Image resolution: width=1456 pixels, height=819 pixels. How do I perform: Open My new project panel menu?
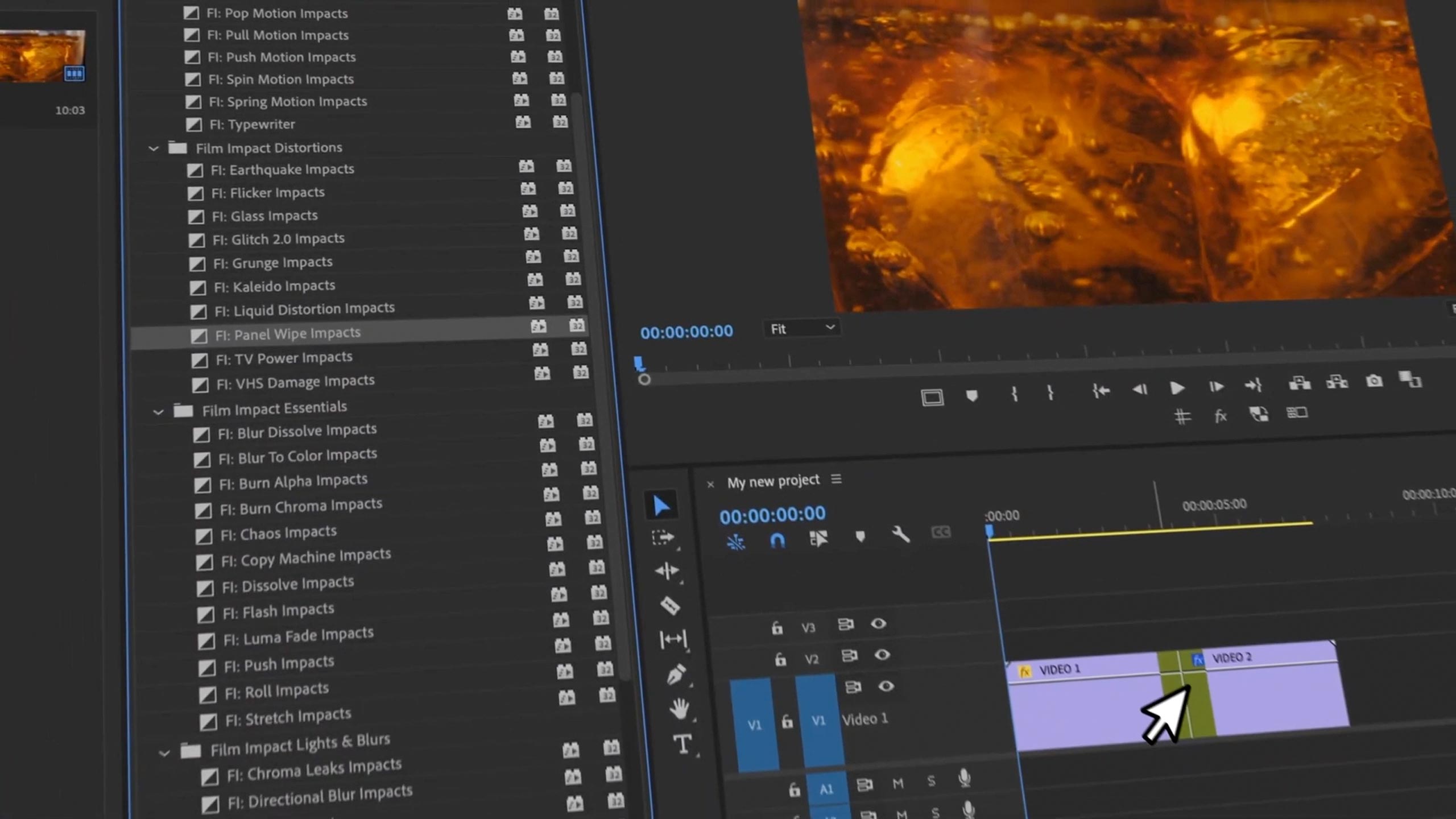tap(836, 479)
